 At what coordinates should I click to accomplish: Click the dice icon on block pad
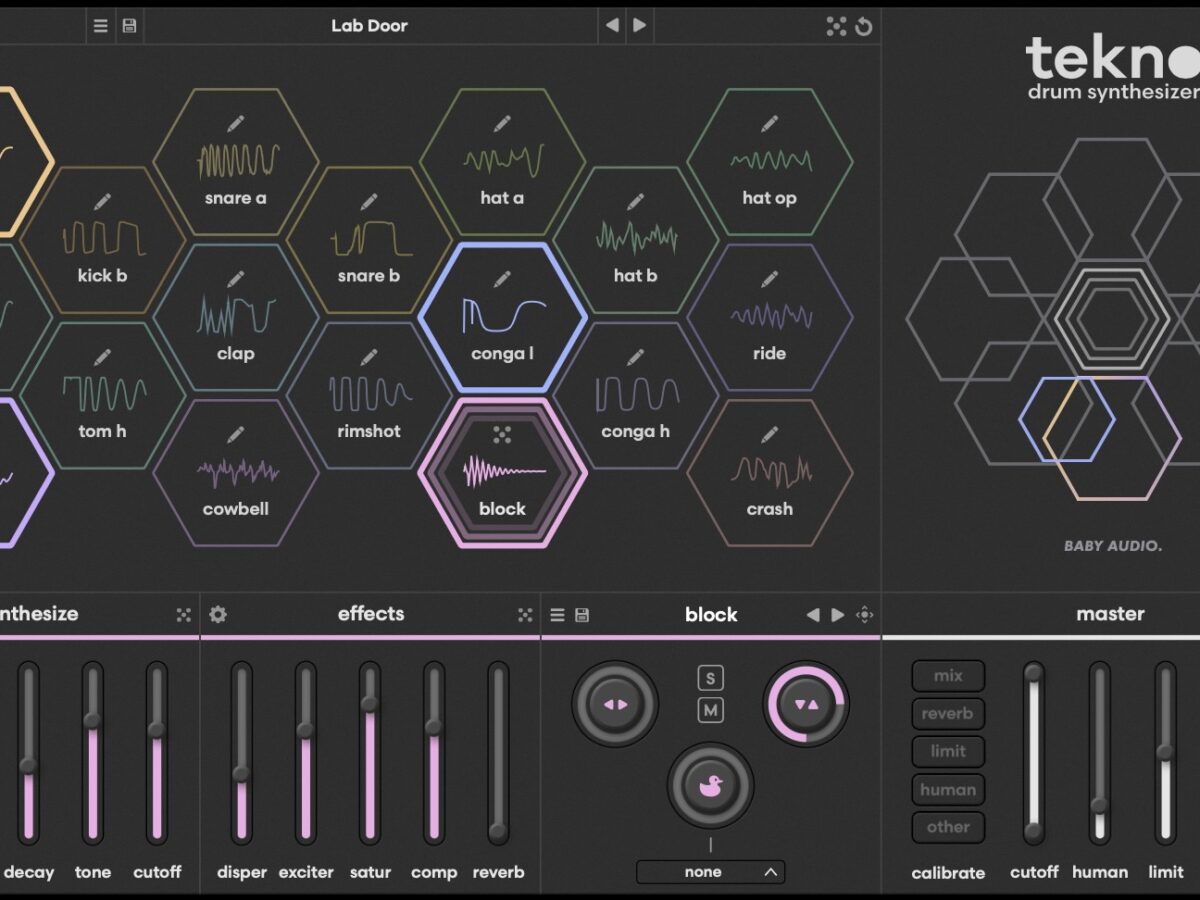(x=502, y=434)
